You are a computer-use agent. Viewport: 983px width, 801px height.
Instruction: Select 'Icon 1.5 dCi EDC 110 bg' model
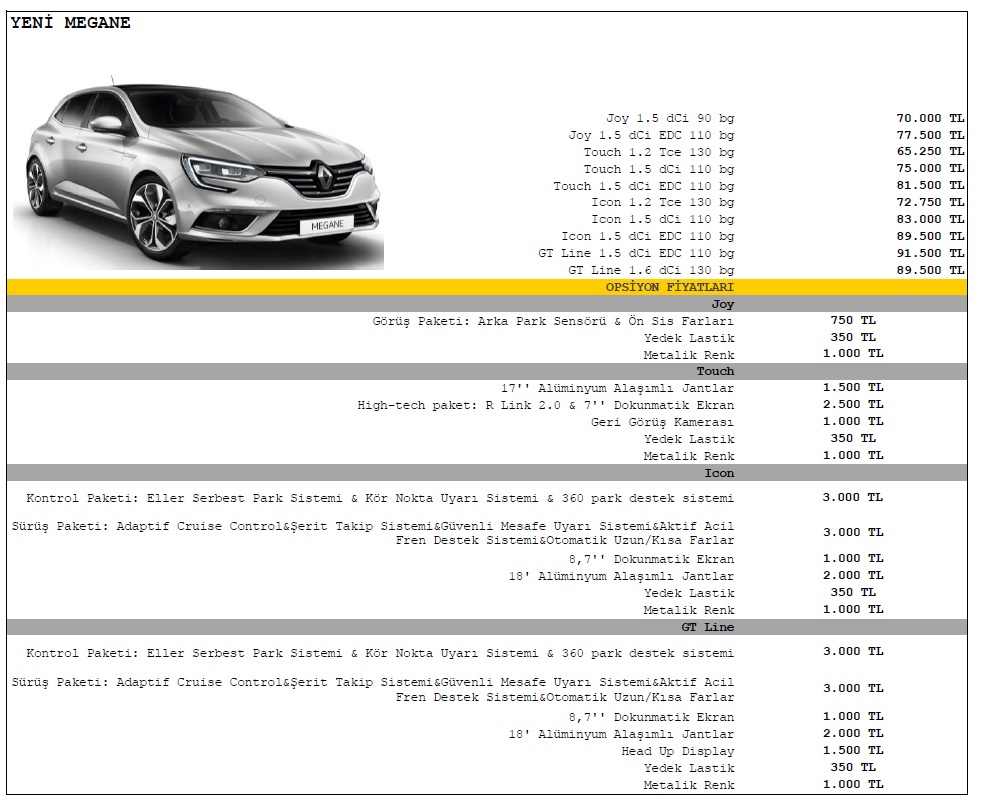pyautogui.click(x=648, y=236)
